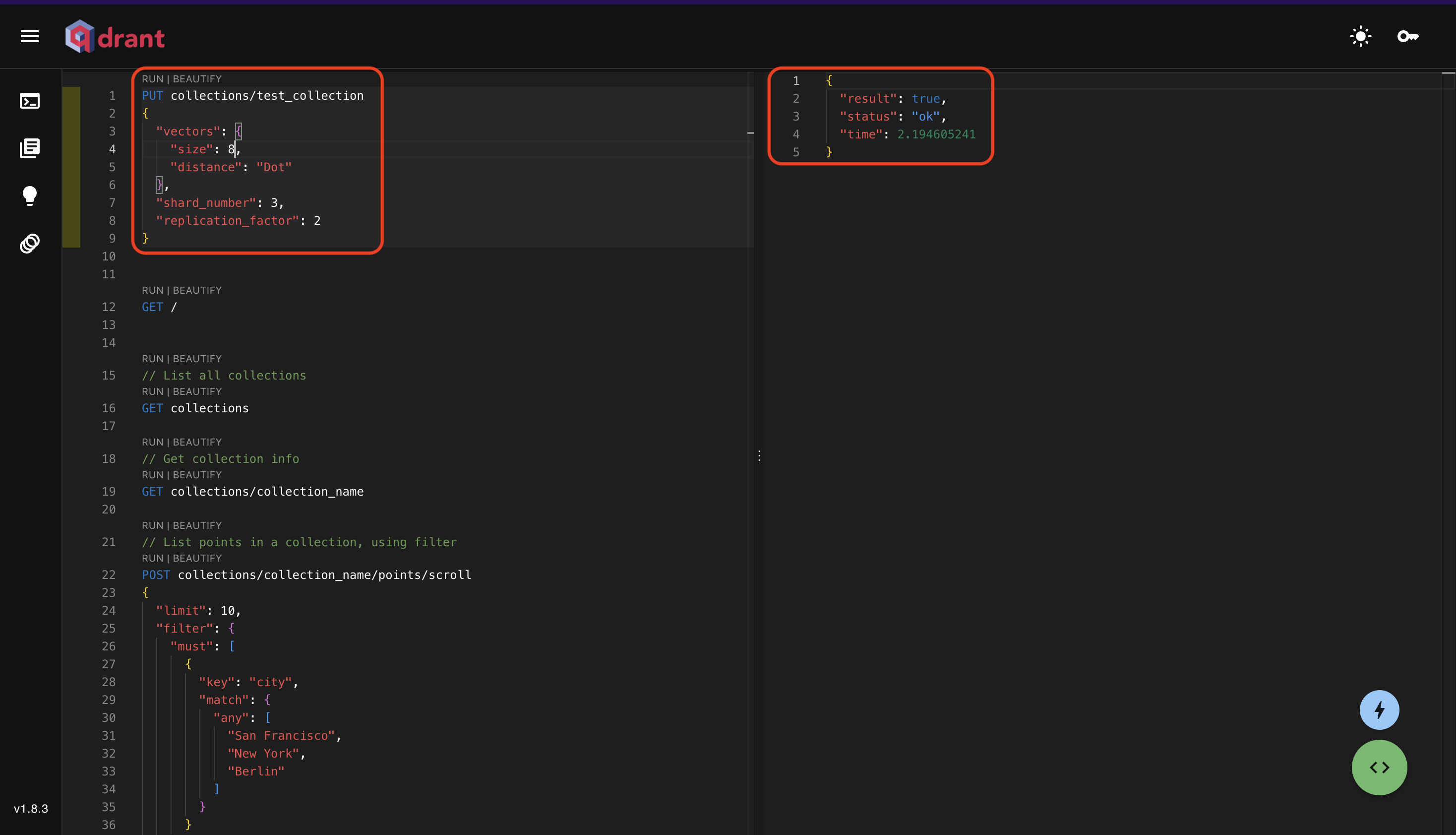This screenshot has height=835, width=1456.
Task: Beautify the POST points/scroll request
Action: (197, 559)
